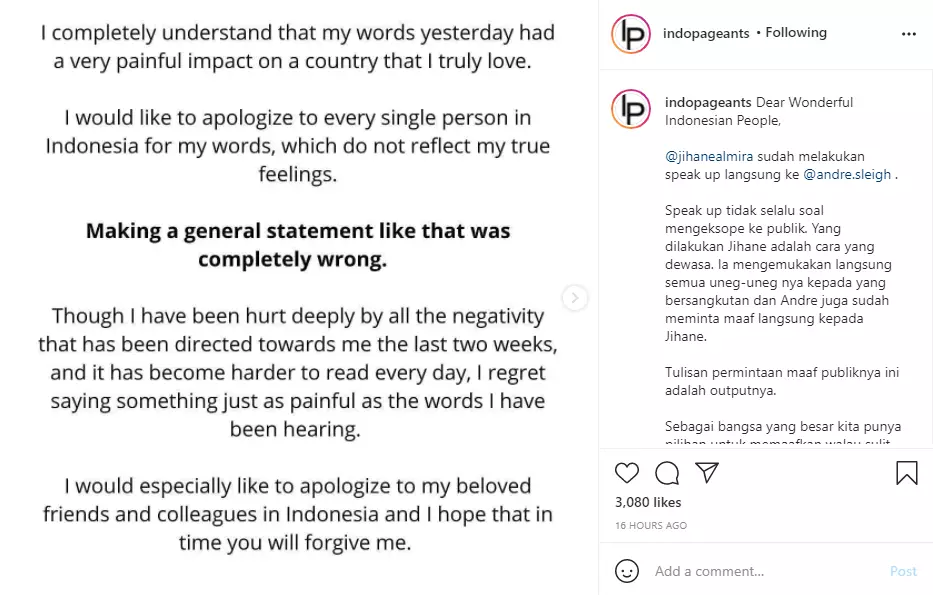Open the three-dot more options menu
This screenshot has width=933, height=595.
[908, 33]
